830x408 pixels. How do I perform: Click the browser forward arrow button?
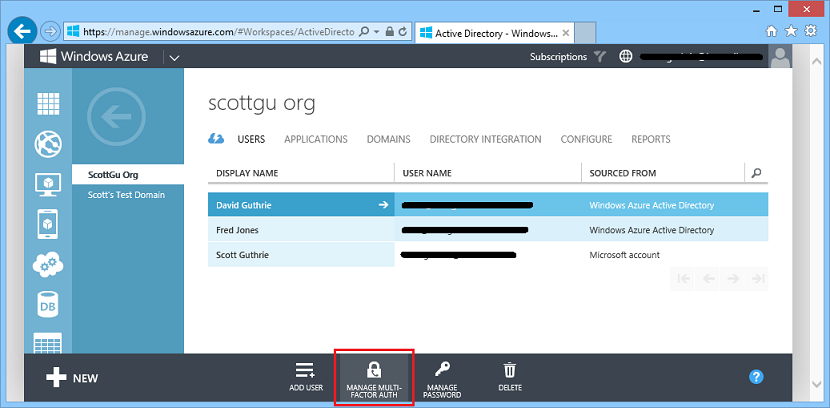point(50,32)
